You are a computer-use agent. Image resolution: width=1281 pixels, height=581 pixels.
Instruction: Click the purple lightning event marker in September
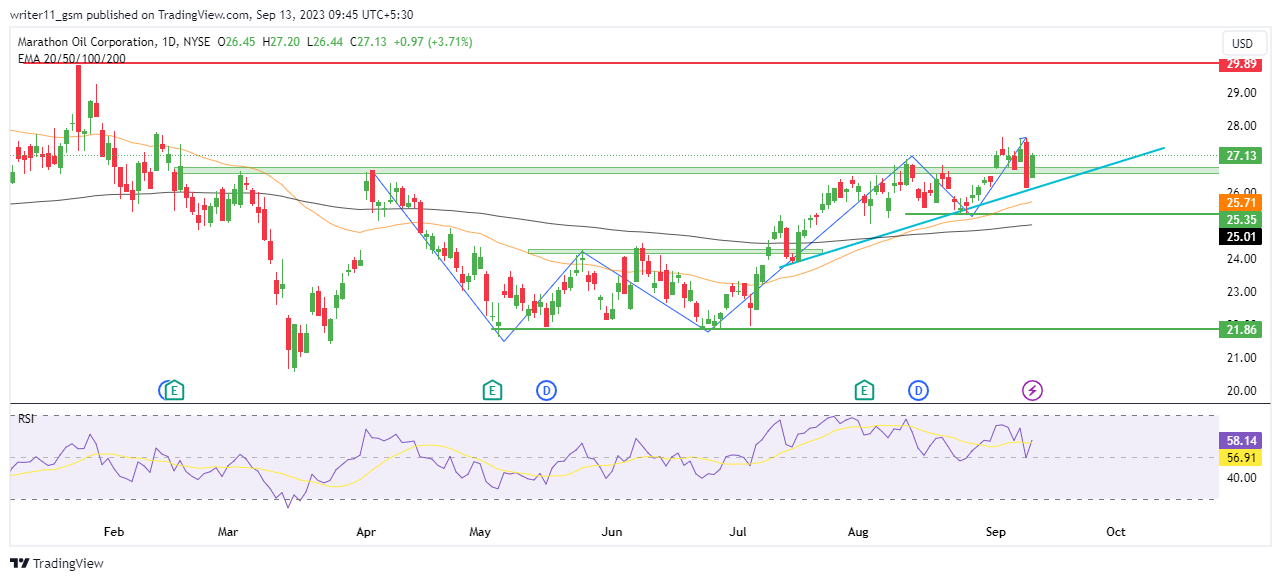click(x=1032, y=389)
